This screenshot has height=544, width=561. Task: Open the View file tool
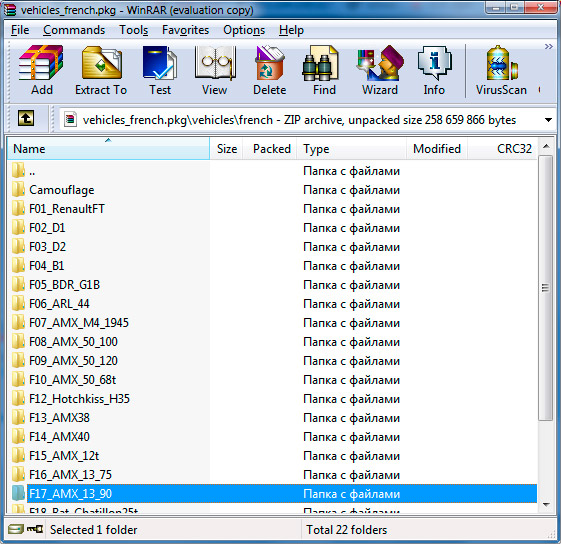point(215,70)
